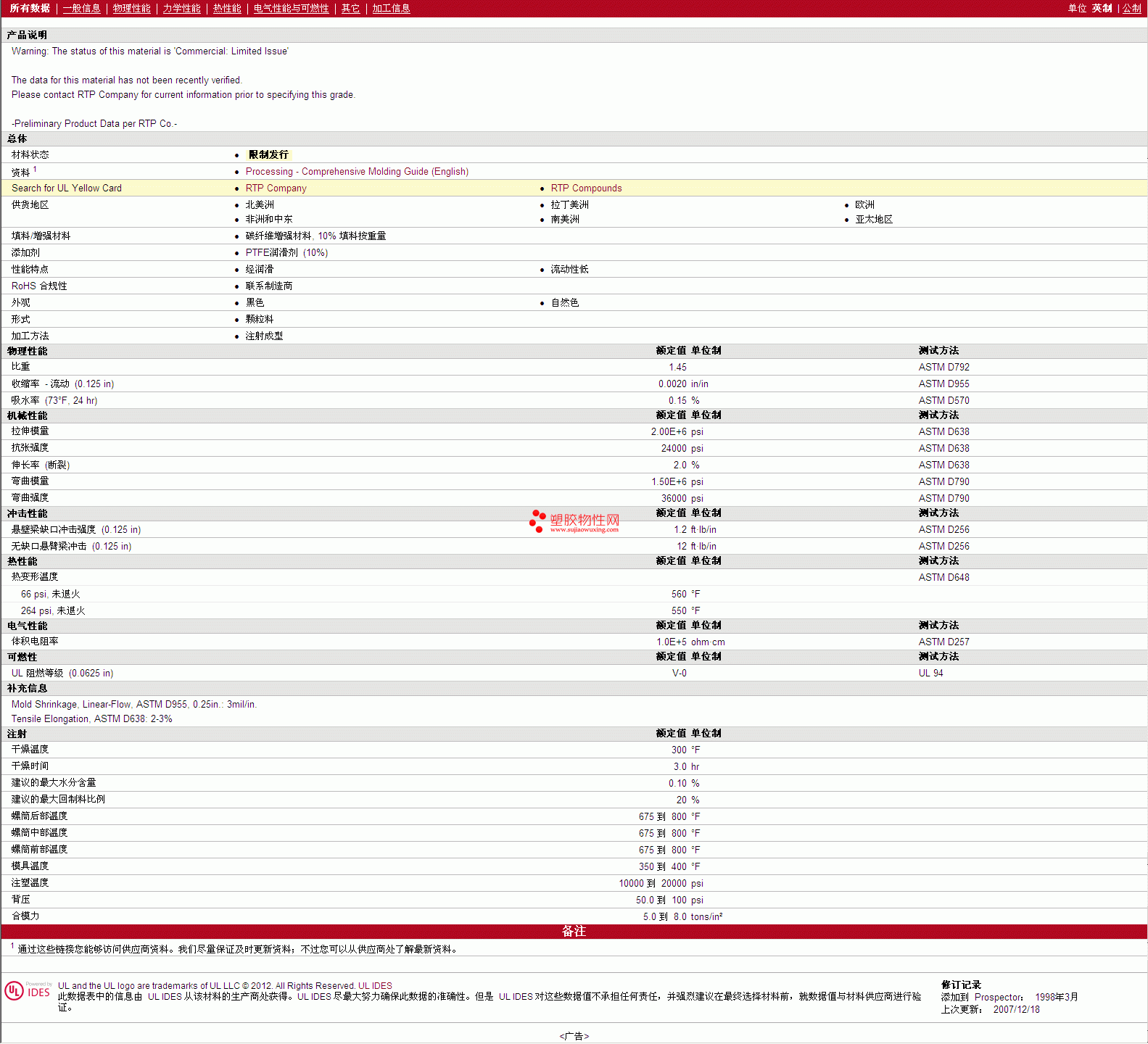This screenshot has height=1044, width=1148.
Task: Click the UL IDES logo in the footer
Action: 28,990
